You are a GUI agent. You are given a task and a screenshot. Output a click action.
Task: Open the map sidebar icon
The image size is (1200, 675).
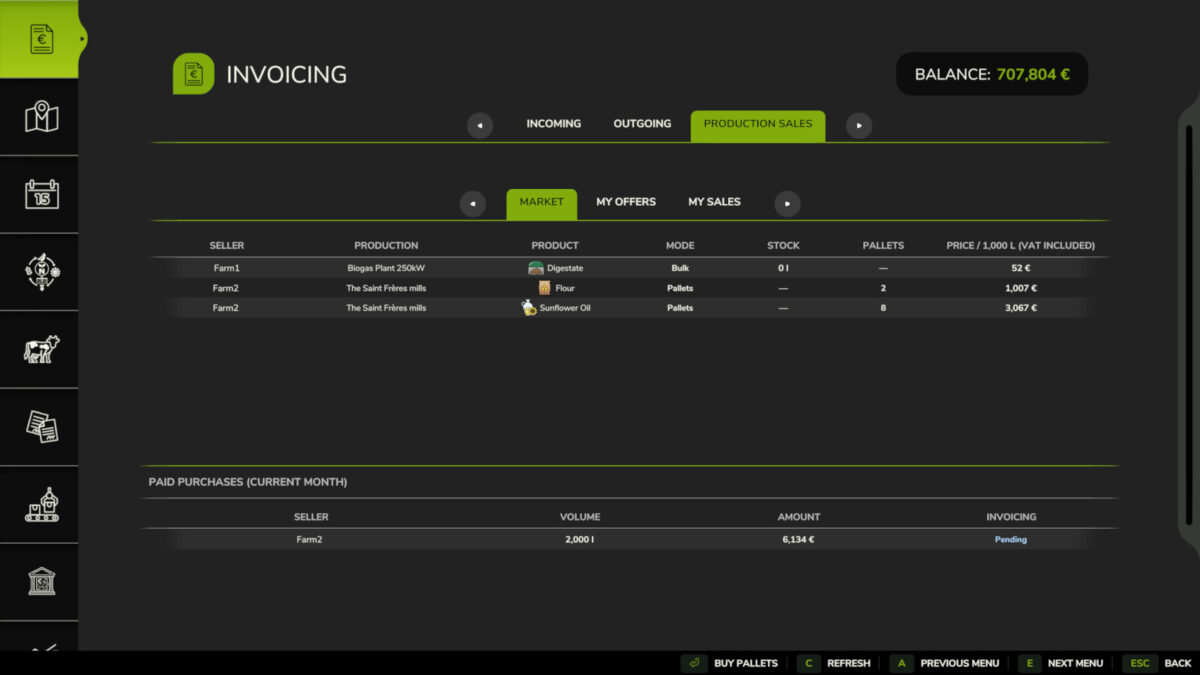(x=41, y=117)
